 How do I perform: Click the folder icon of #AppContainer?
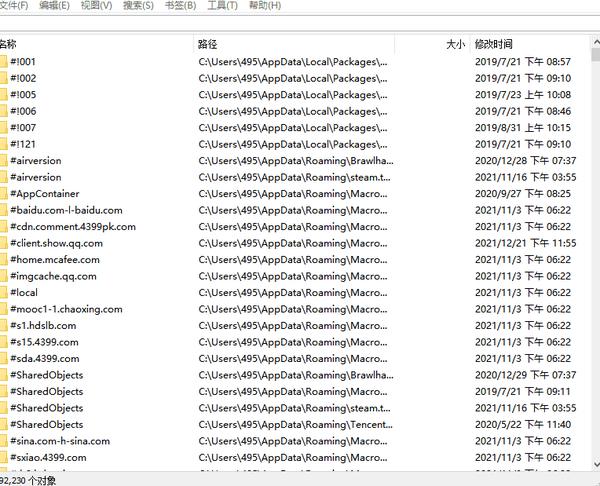(3, 194)
